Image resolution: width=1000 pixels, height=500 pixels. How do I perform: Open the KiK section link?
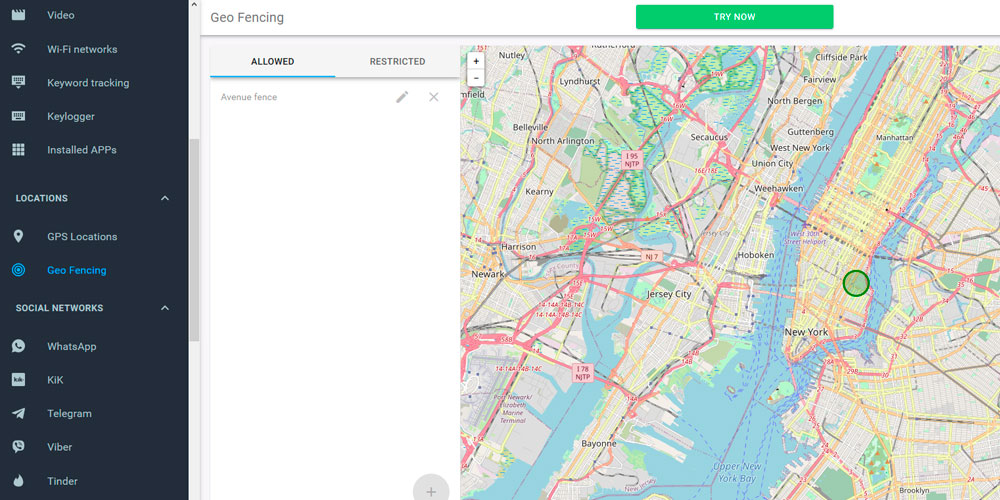(x=55, y=380)
